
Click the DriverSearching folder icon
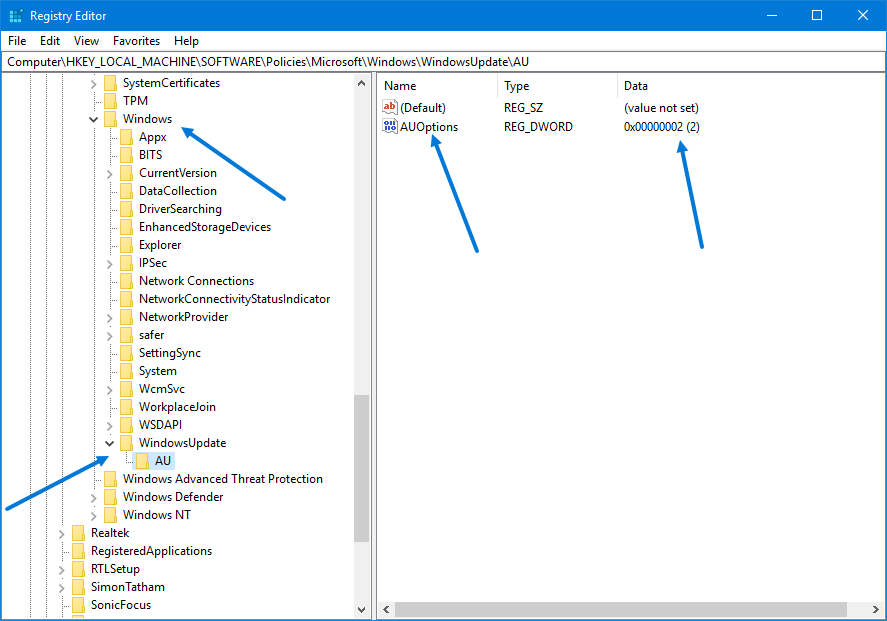[x=126, y=209]
